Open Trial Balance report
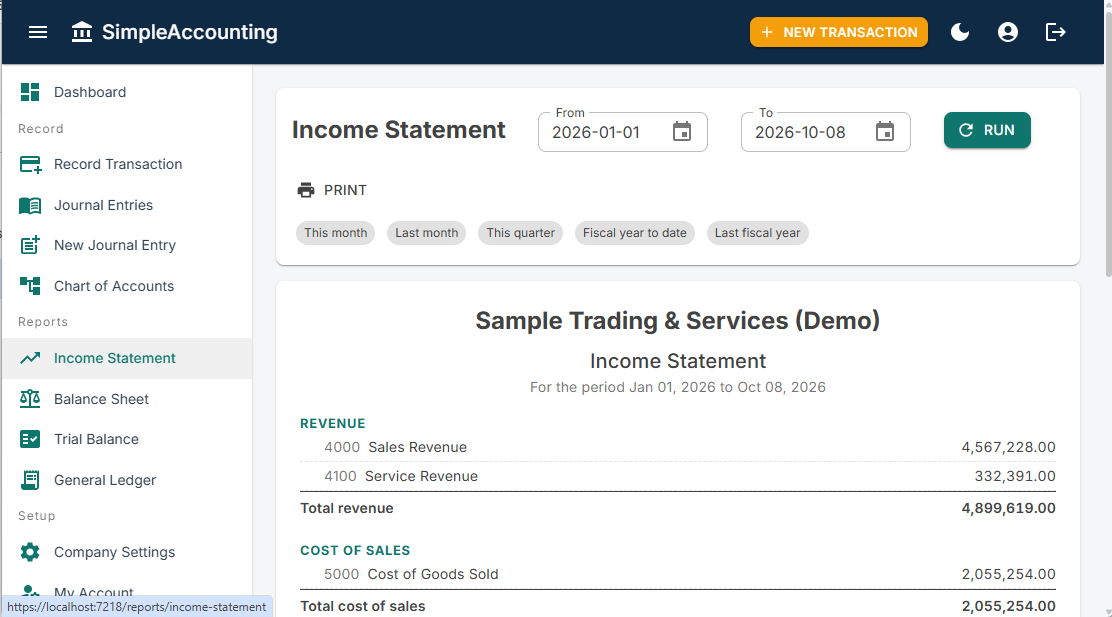 127,439
